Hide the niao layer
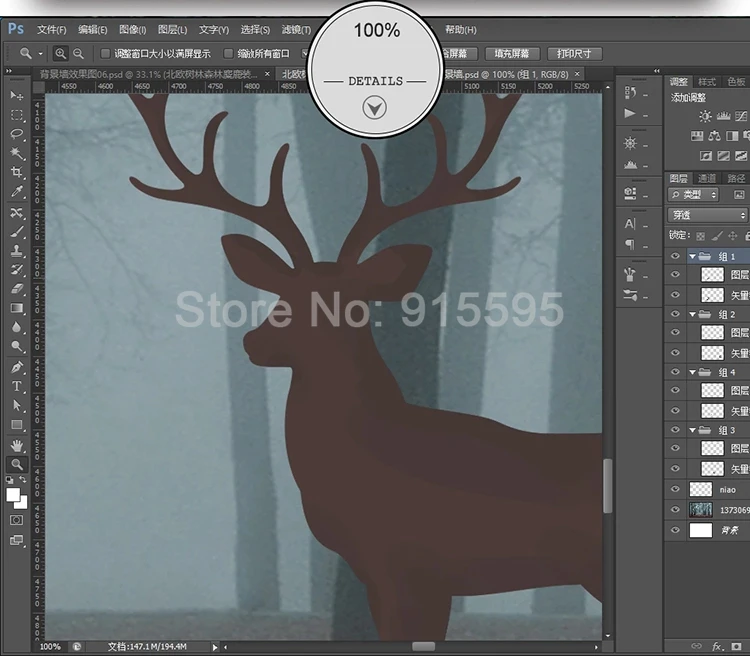This screenshot has height=666, width=750. (675, 489)
